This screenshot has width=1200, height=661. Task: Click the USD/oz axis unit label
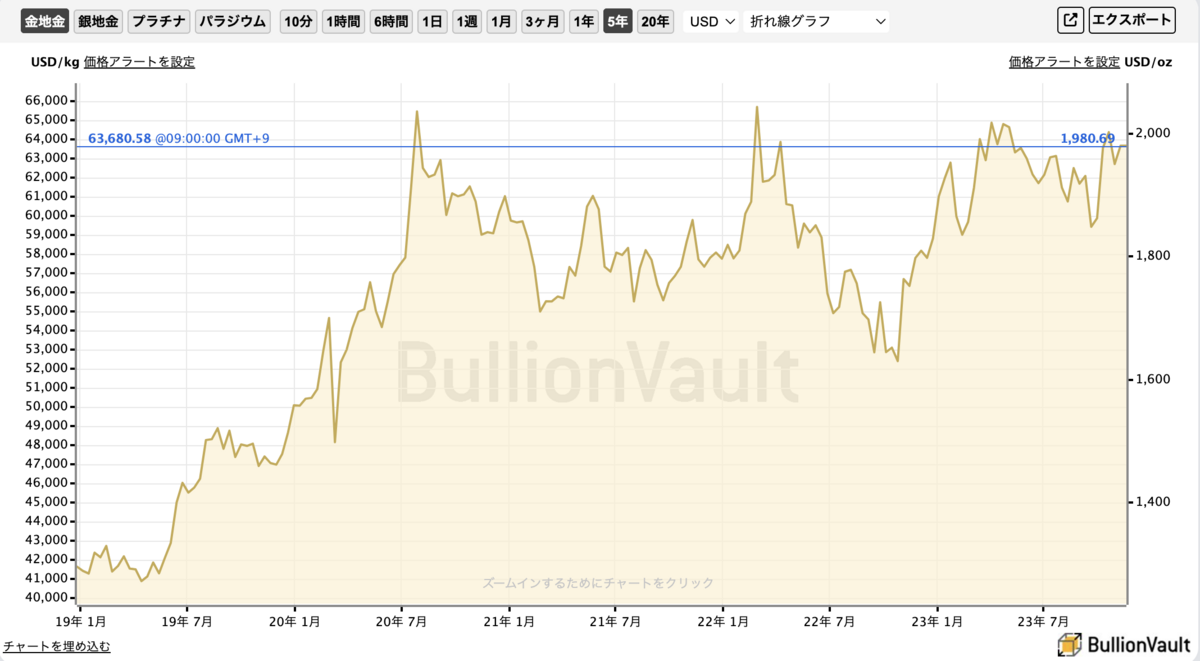tap(1148, 62)
